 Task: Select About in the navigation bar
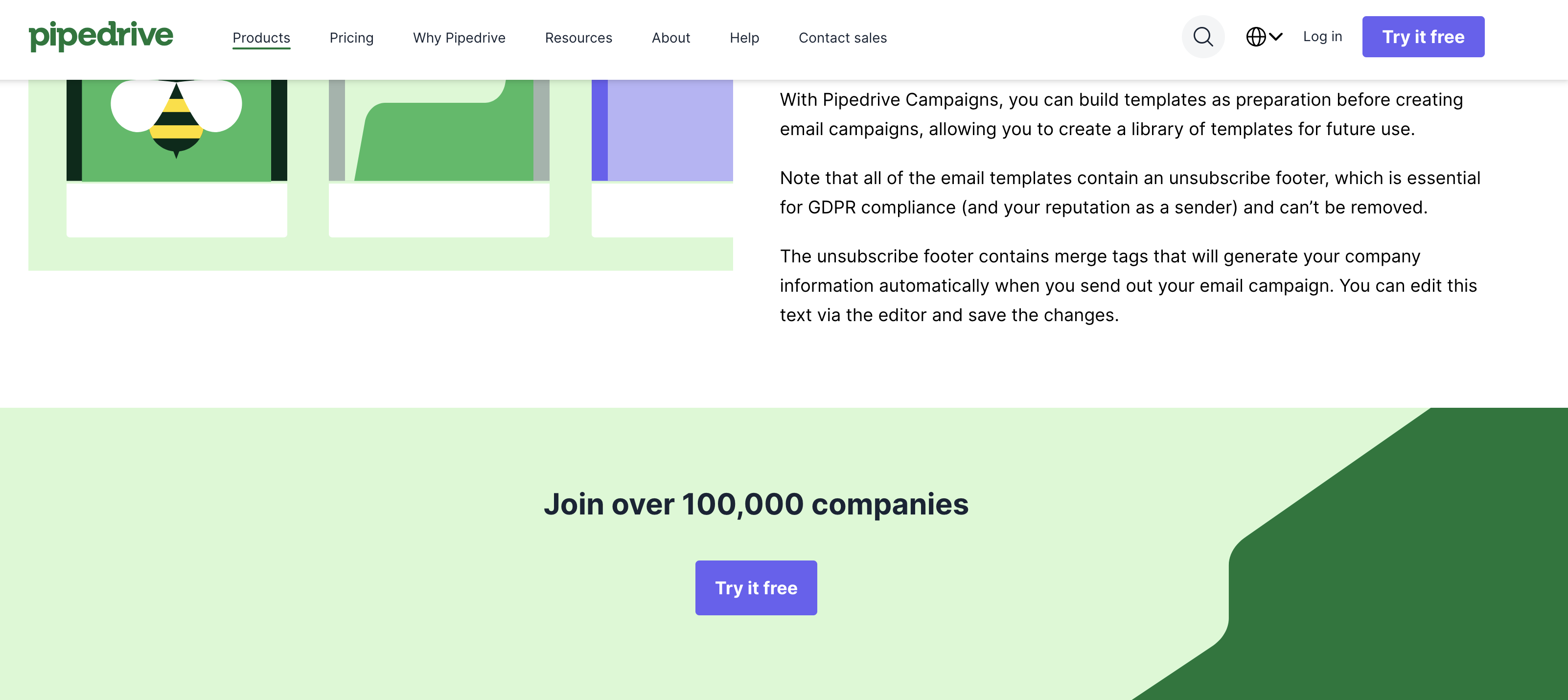coord(671,38)
